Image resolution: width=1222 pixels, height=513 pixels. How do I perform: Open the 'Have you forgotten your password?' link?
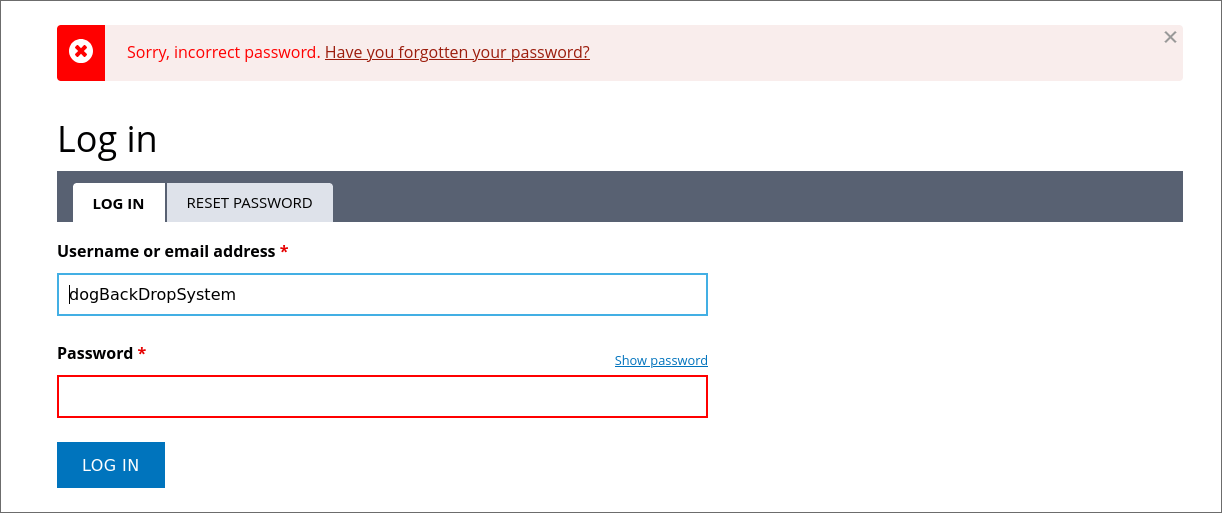pos(457,52)
